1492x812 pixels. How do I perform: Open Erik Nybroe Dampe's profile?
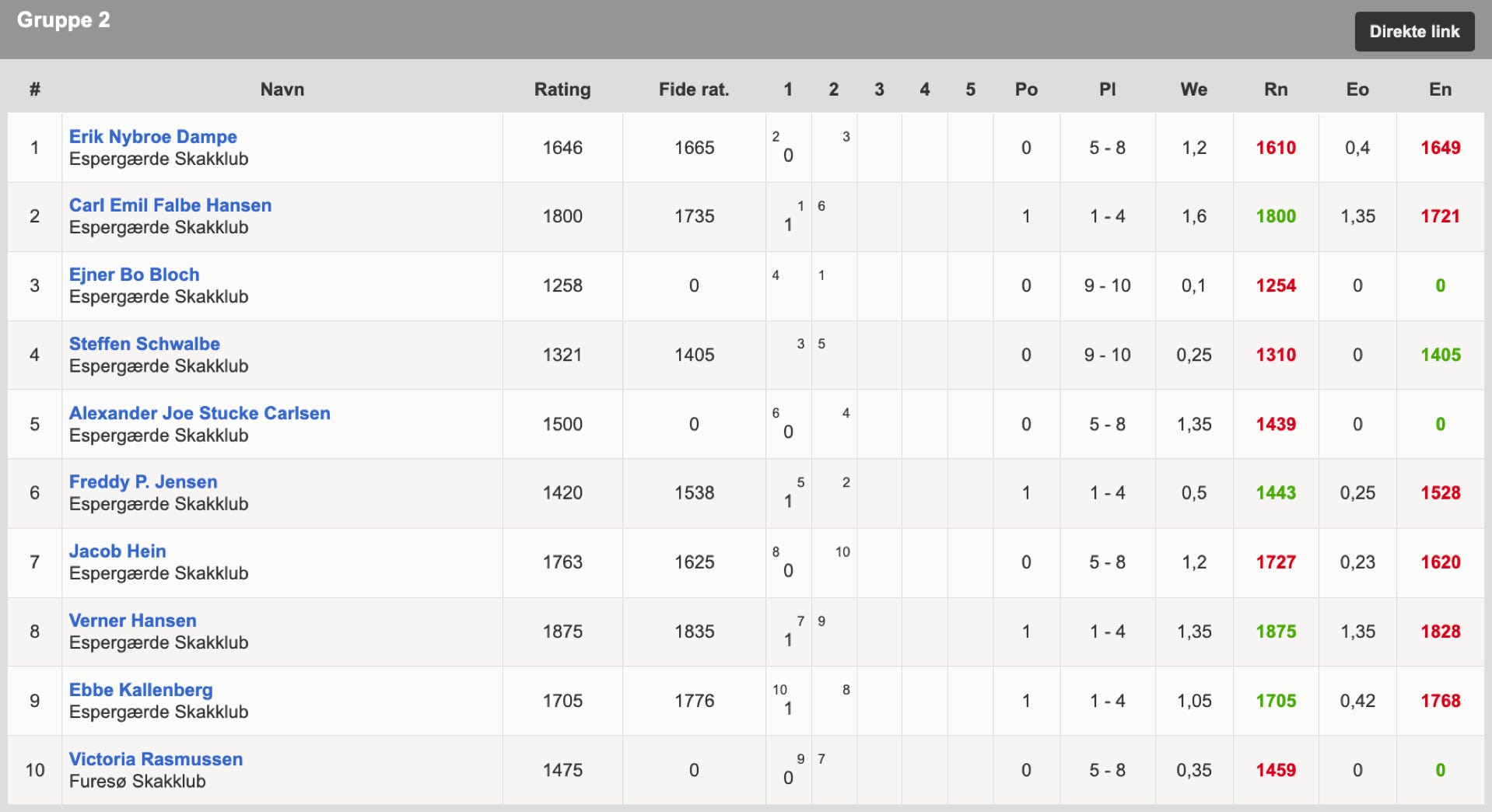tap(153, 137)
